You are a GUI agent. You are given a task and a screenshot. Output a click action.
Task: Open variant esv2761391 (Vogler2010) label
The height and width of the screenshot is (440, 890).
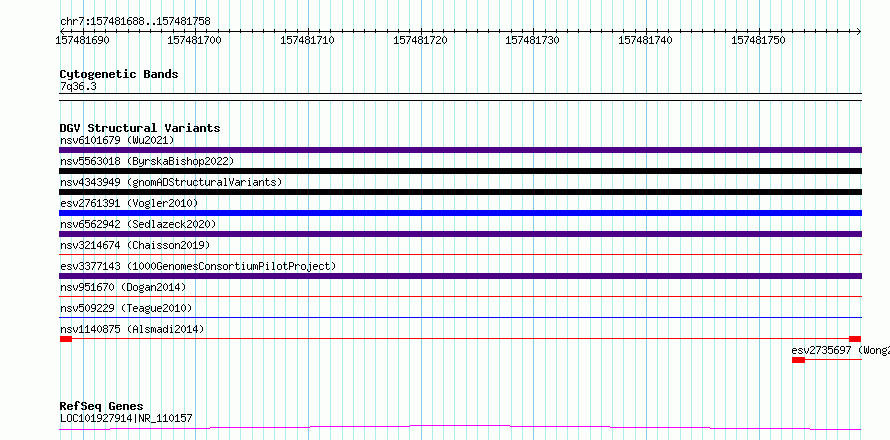[x=129, y=203]
